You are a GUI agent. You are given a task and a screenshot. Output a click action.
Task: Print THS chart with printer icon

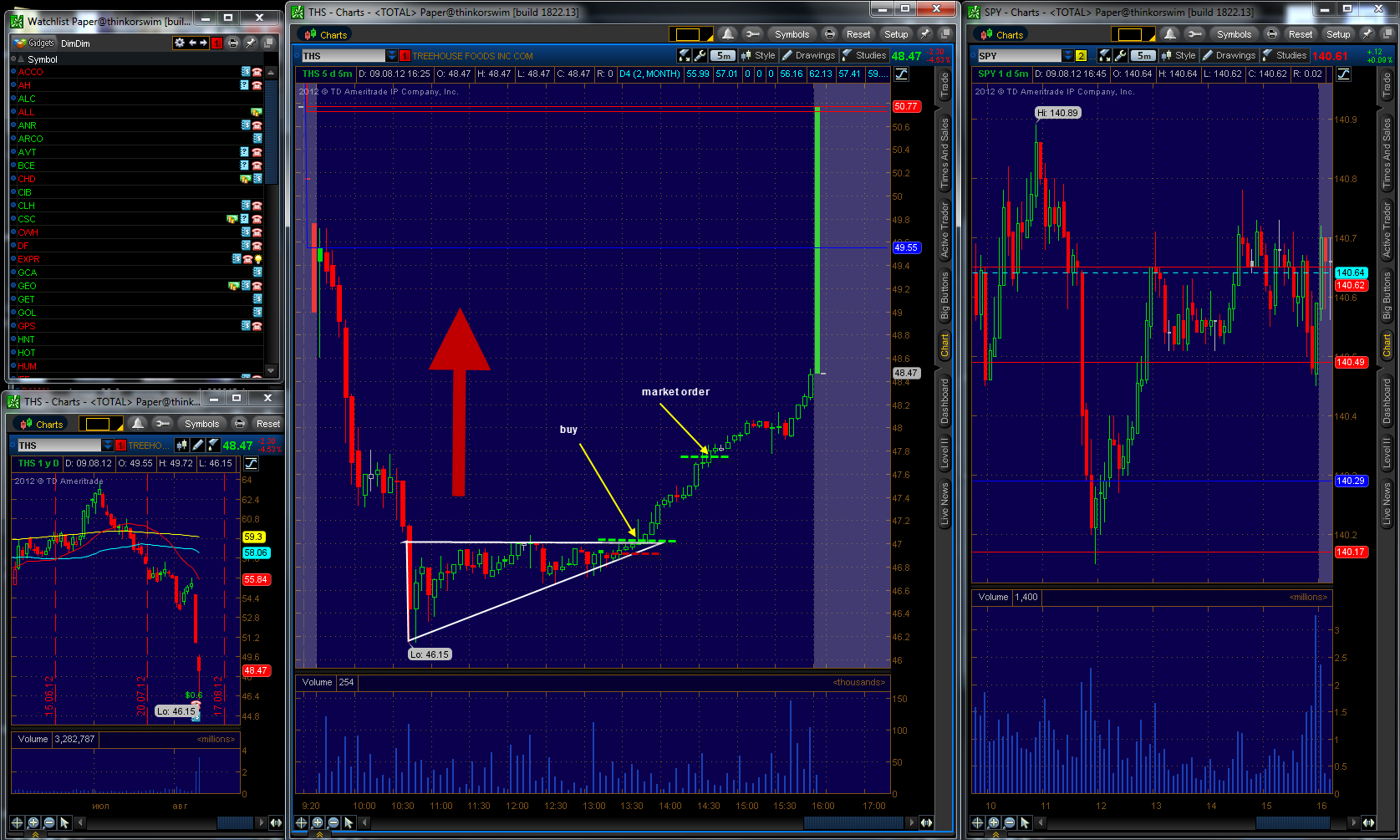[829, 34]
